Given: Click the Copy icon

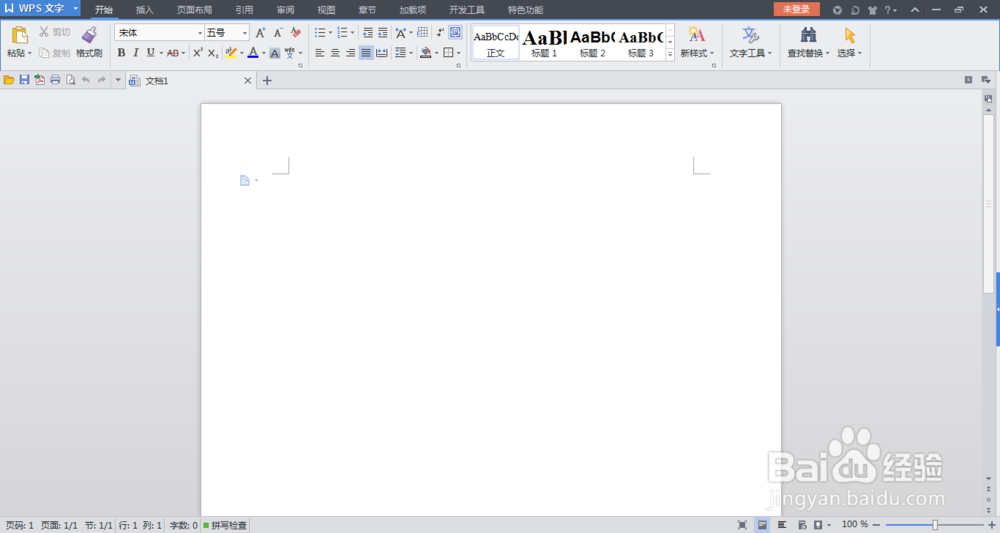Looking at the screenshot, I should click(43, 53).
